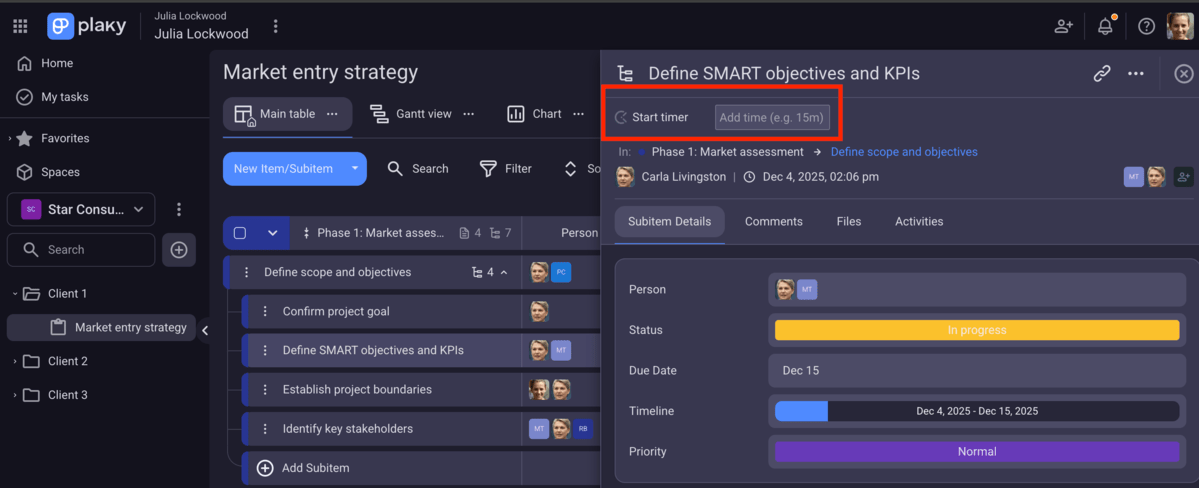
Task: Open Define scope and objectives link
Action: [x=903, y=152]
